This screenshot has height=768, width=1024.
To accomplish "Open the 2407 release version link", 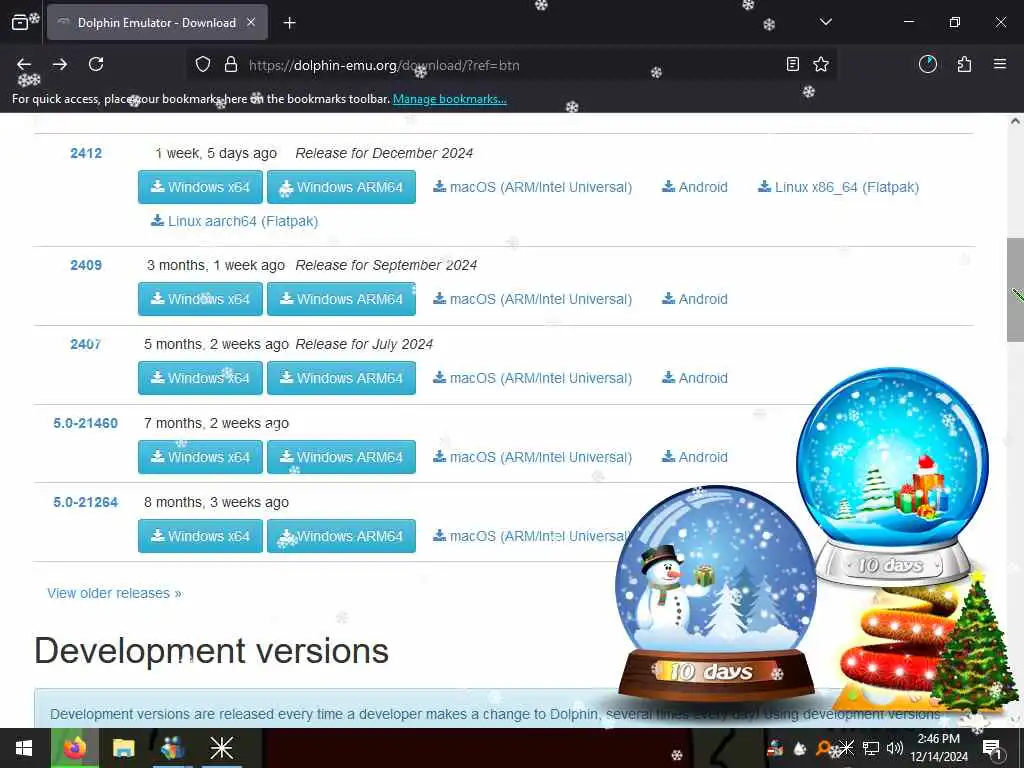I will 86,344.
